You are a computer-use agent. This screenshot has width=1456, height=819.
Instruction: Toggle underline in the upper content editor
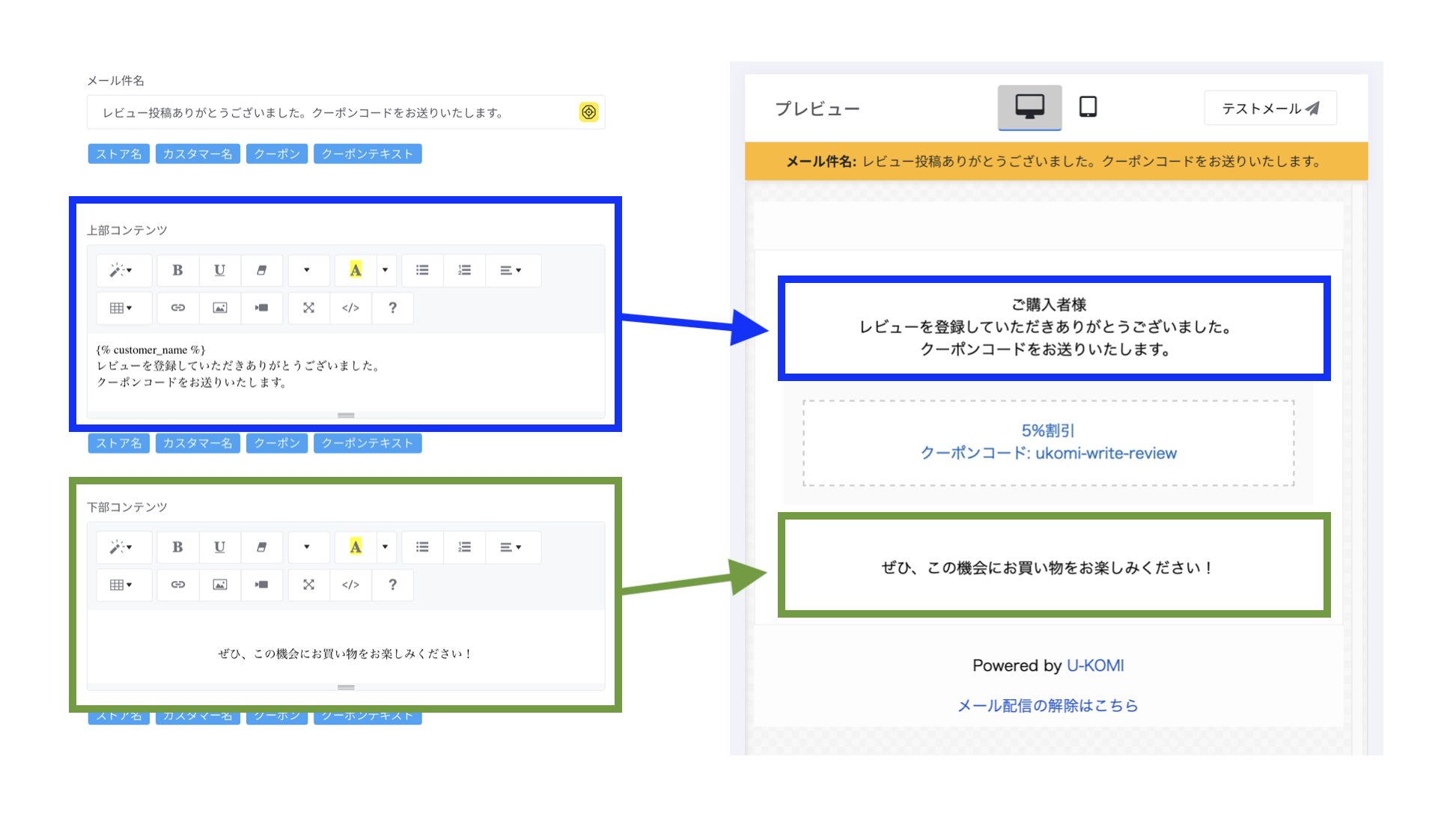click(219, 270)
